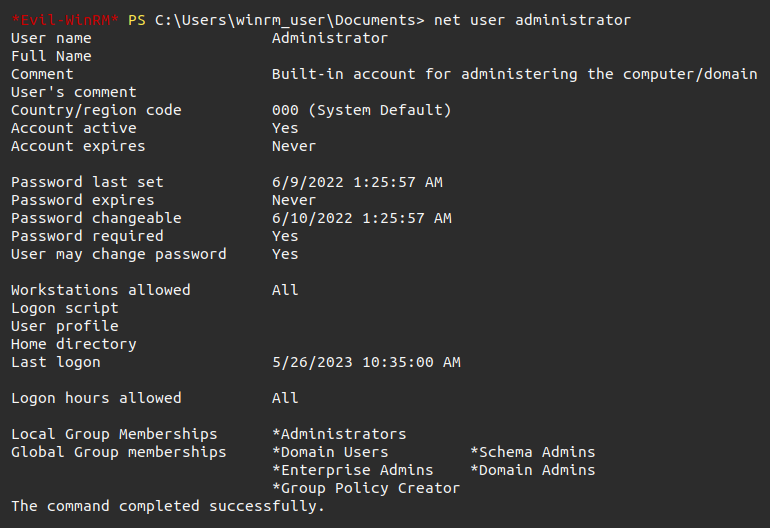Click the password changeable date '6/10/2022 1:25:57 AM'
770x528 pixels.
point(361,218)
